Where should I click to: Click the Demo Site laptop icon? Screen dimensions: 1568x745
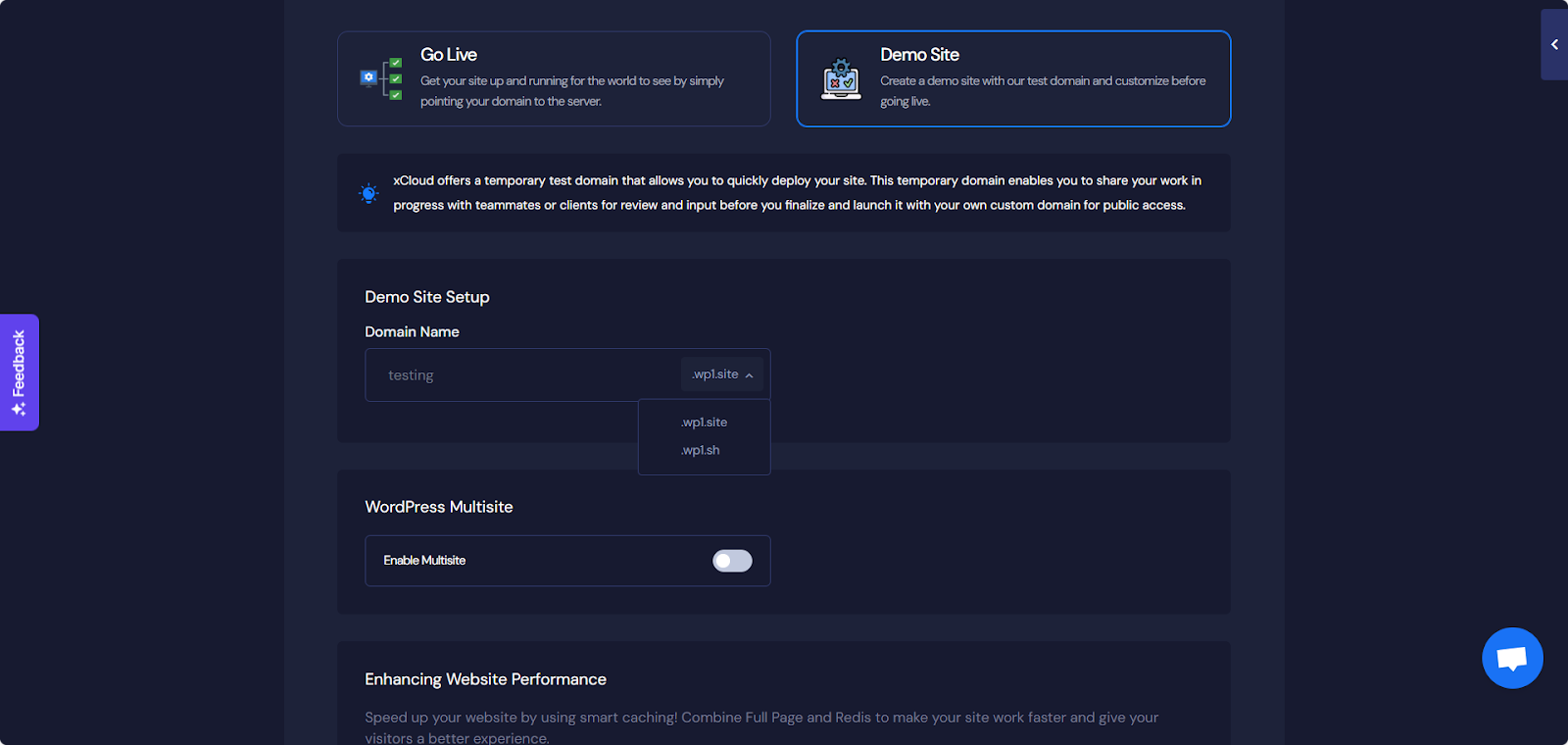coord(841,79)
